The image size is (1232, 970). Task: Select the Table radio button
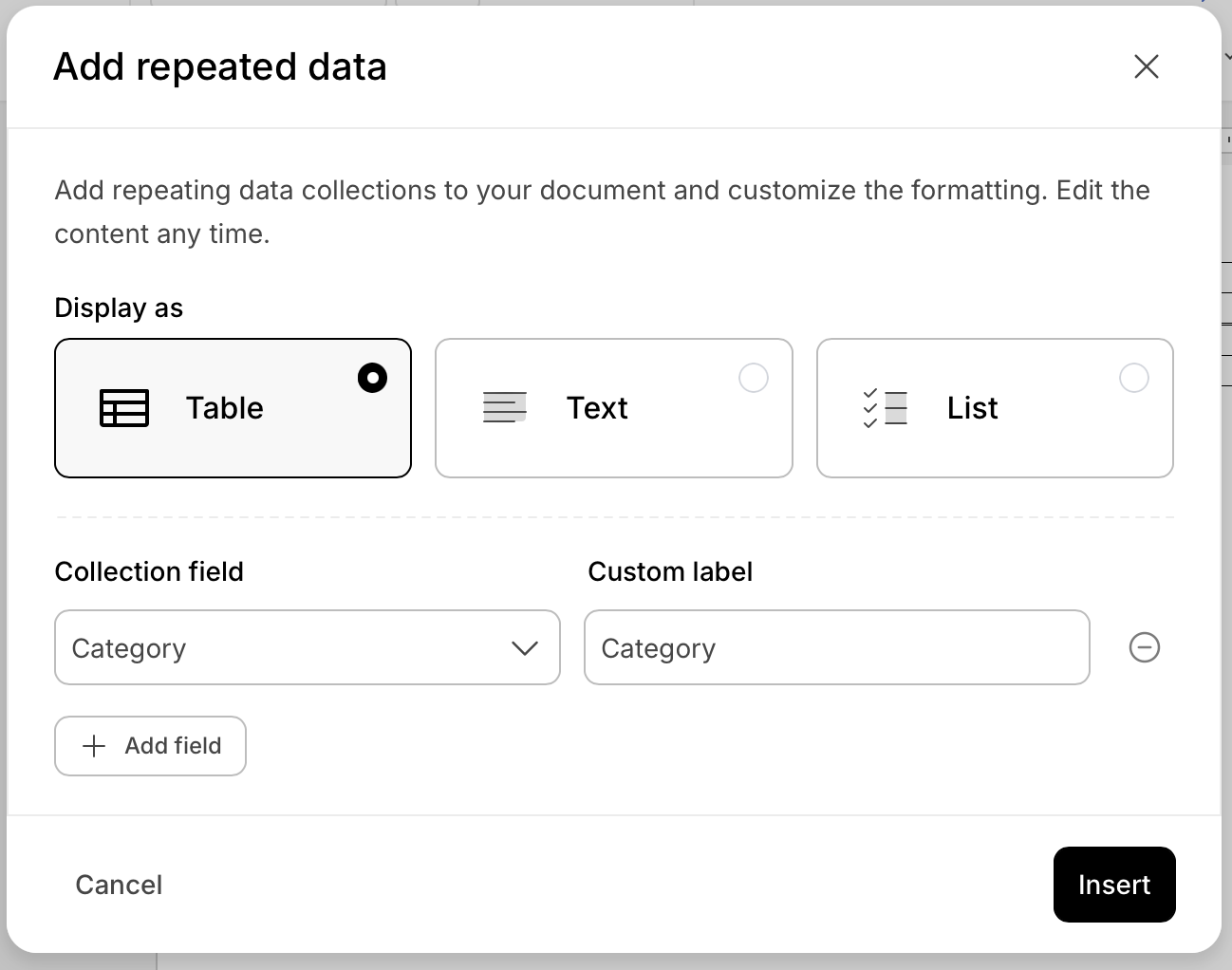click(x=372, y=378)
